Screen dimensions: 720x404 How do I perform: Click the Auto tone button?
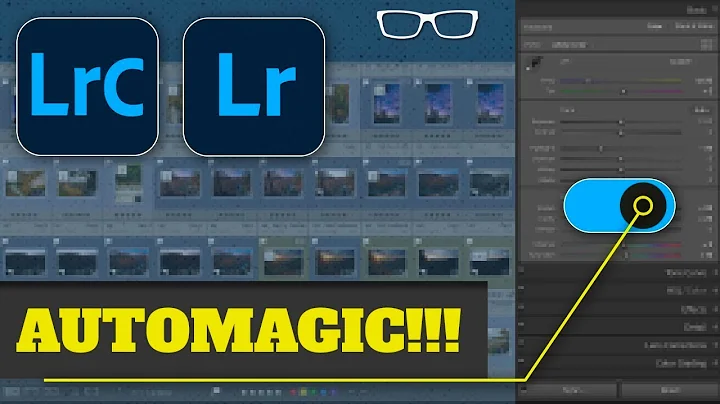(702, 110)
